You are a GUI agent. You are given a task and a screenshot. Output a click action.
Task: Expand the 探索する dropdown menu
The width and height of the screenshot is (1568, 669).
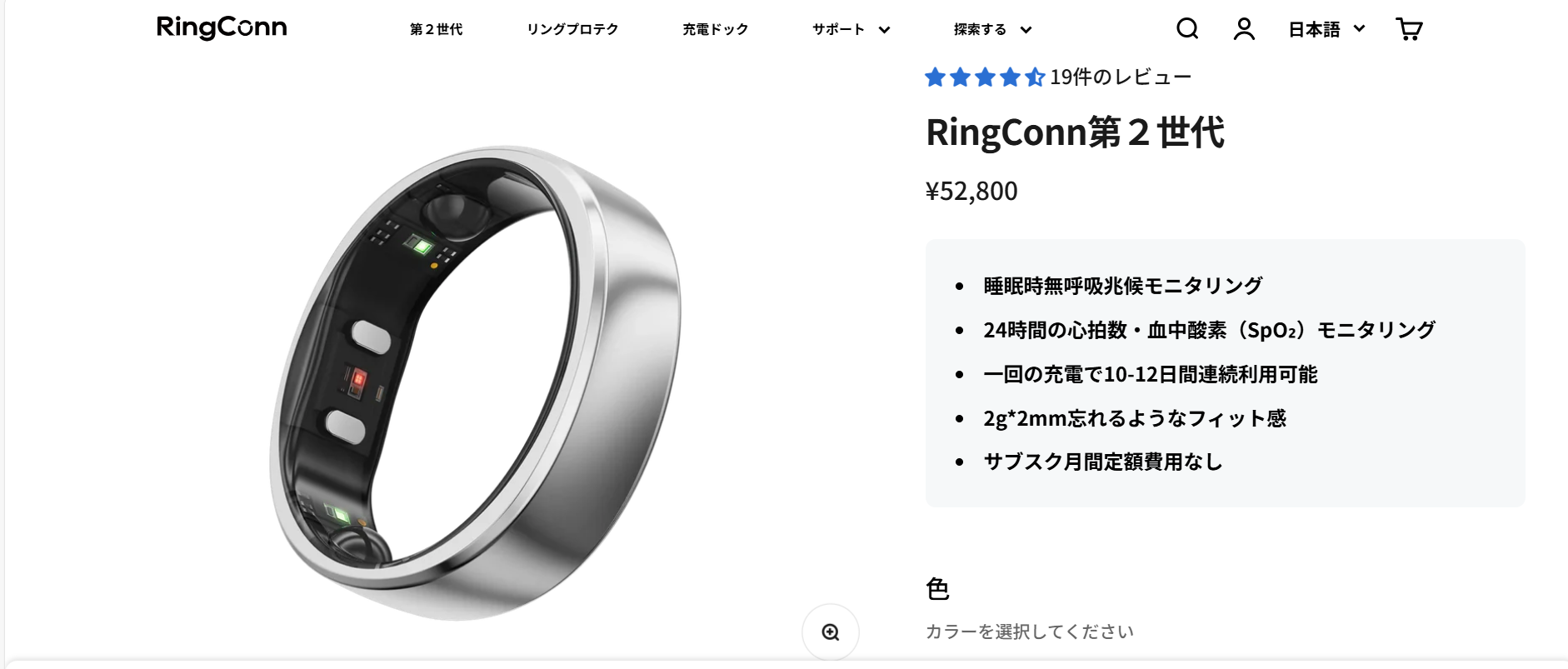(993, 29)
